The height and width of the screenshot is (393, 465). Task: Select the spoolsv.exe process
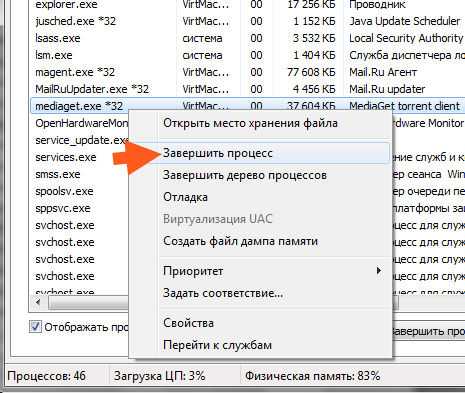tap(64, 191)
